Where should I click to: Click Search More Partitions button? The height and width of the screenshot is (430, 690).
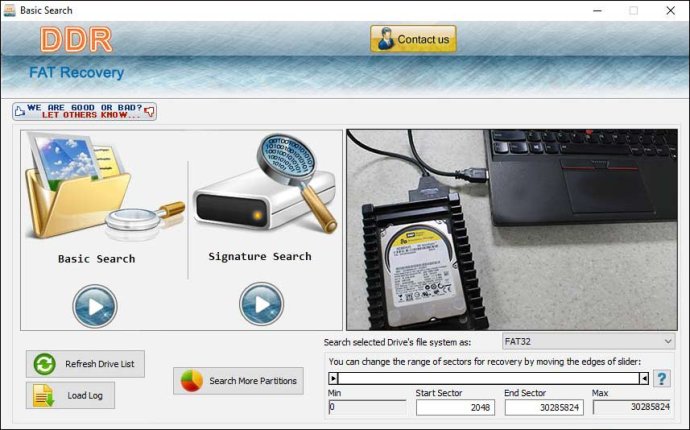pos(239,381)
